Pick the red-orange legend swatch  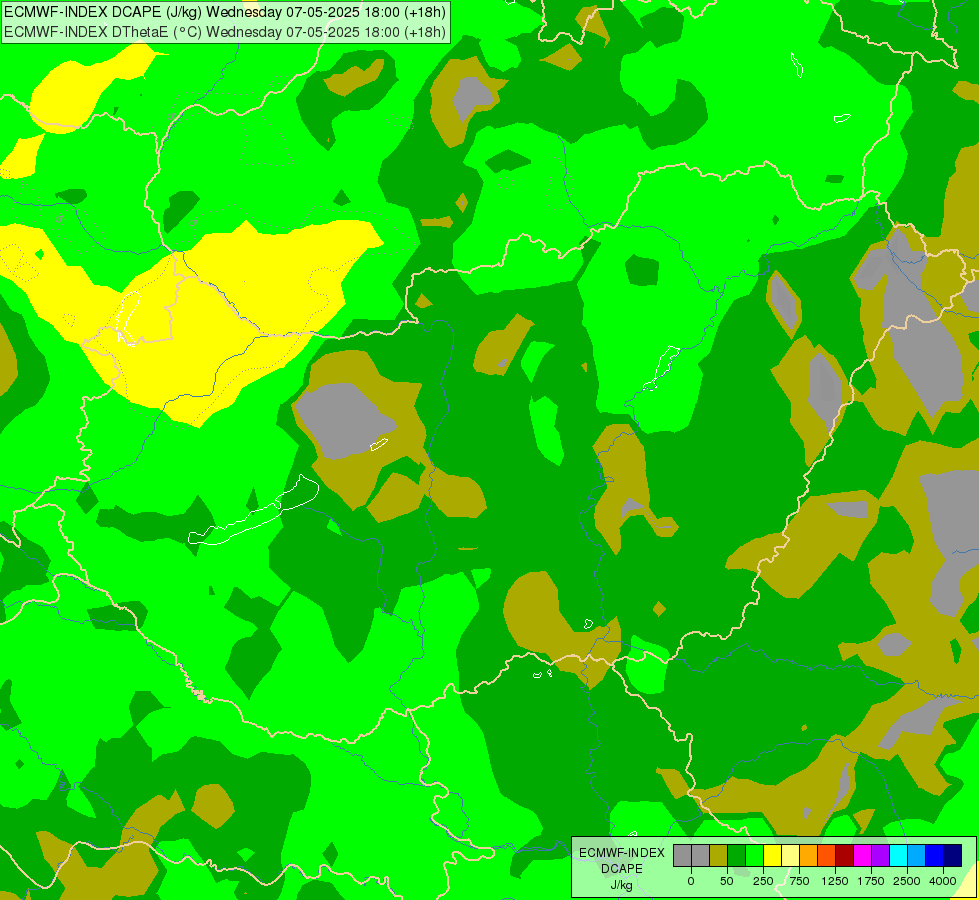tap(827, 856)
